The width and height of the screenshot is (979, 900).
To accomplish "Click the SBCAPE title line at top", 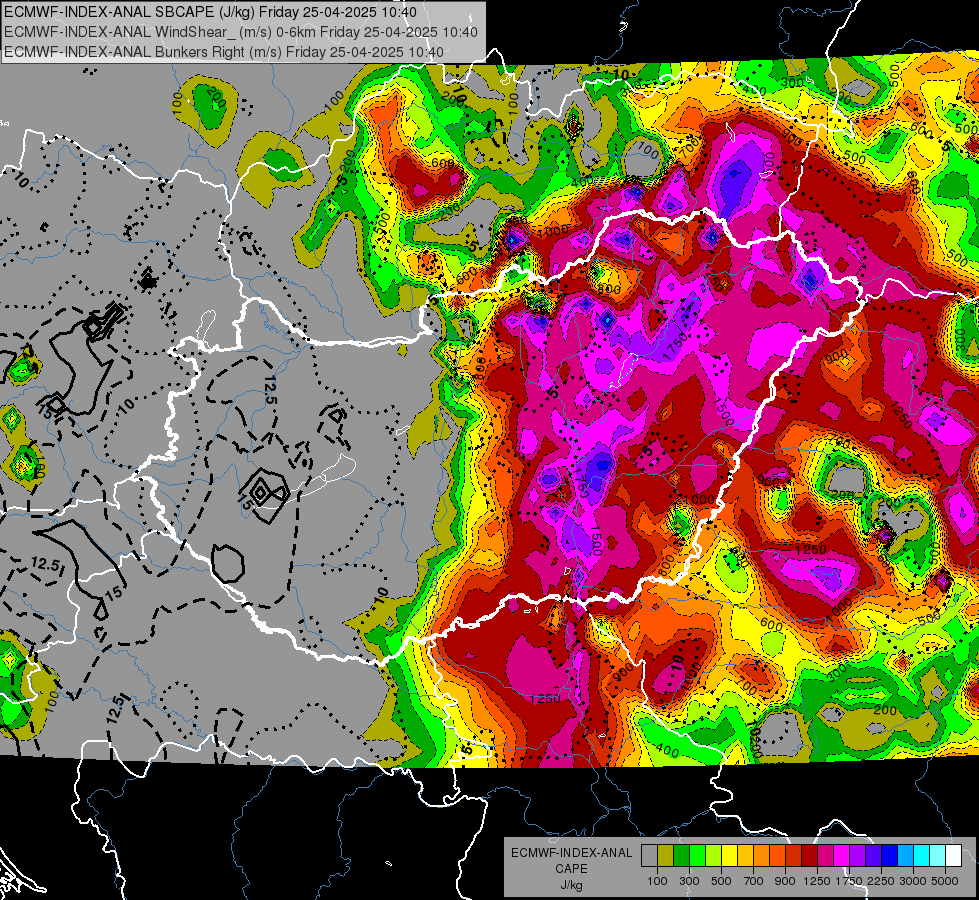I will pyautogui.click(x=210, y=12).
